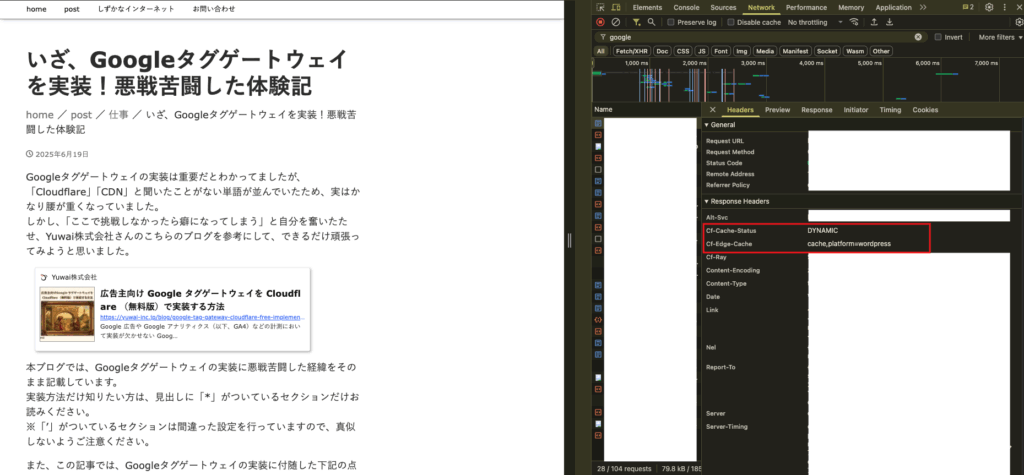Filter requests by Fetch/XHR
This screenshot has height=475, width=1024.
point(632,51)
